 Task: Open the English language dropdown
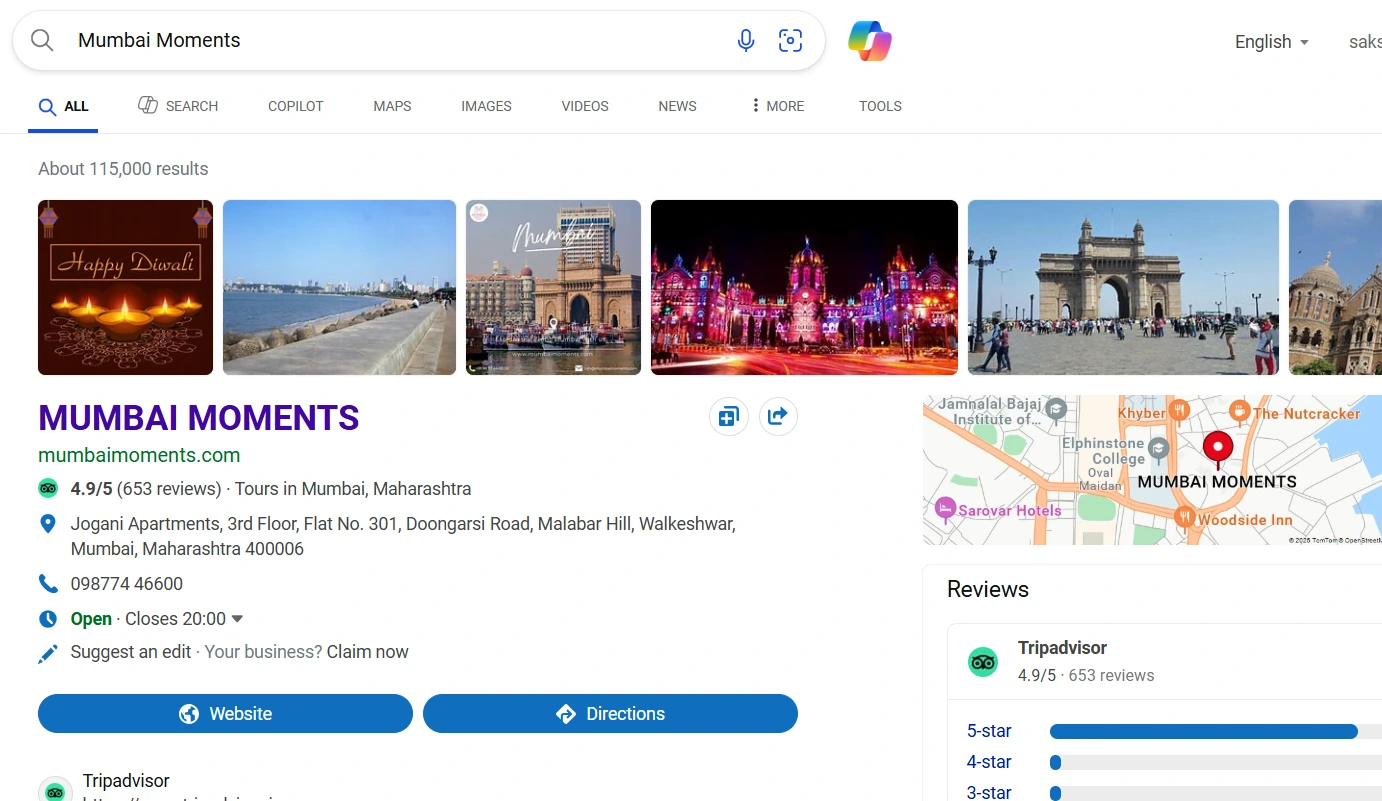1271,42
